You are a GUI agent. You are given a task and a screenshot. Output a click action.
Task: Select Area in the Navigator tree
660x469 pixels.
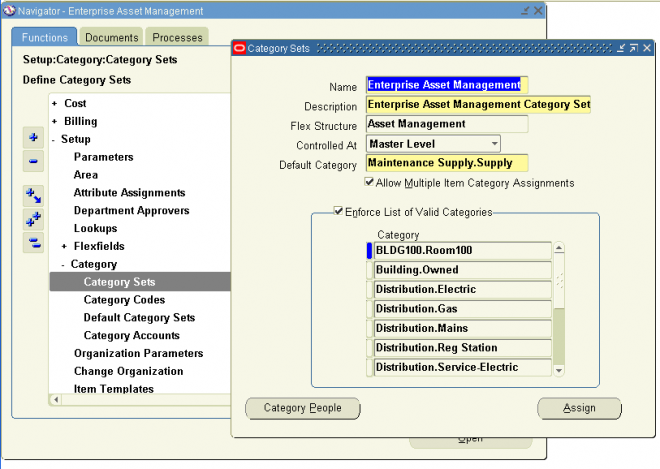click(86, 175)
